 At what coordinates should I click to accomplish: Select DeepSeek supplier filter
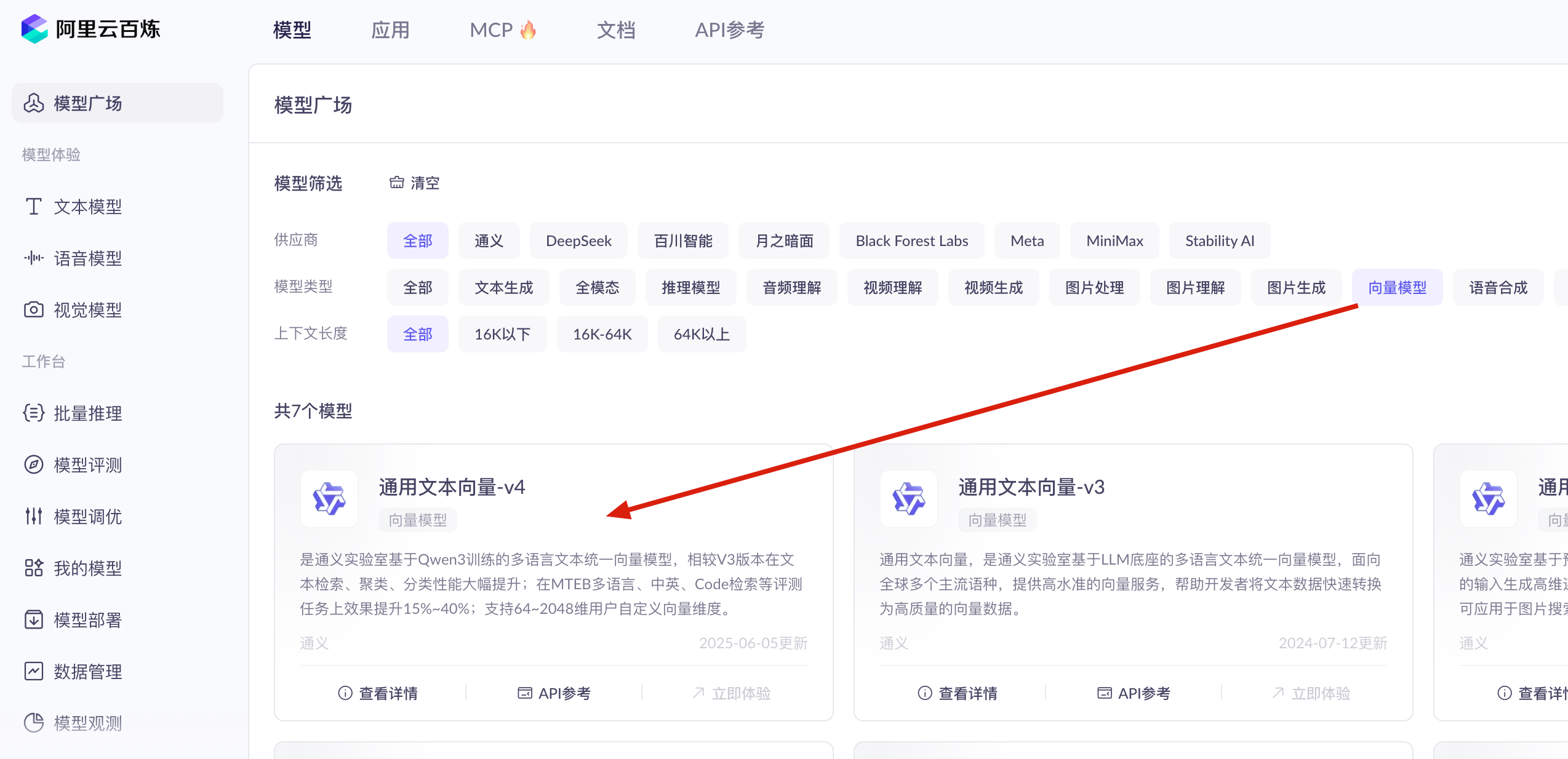[578, 240]
